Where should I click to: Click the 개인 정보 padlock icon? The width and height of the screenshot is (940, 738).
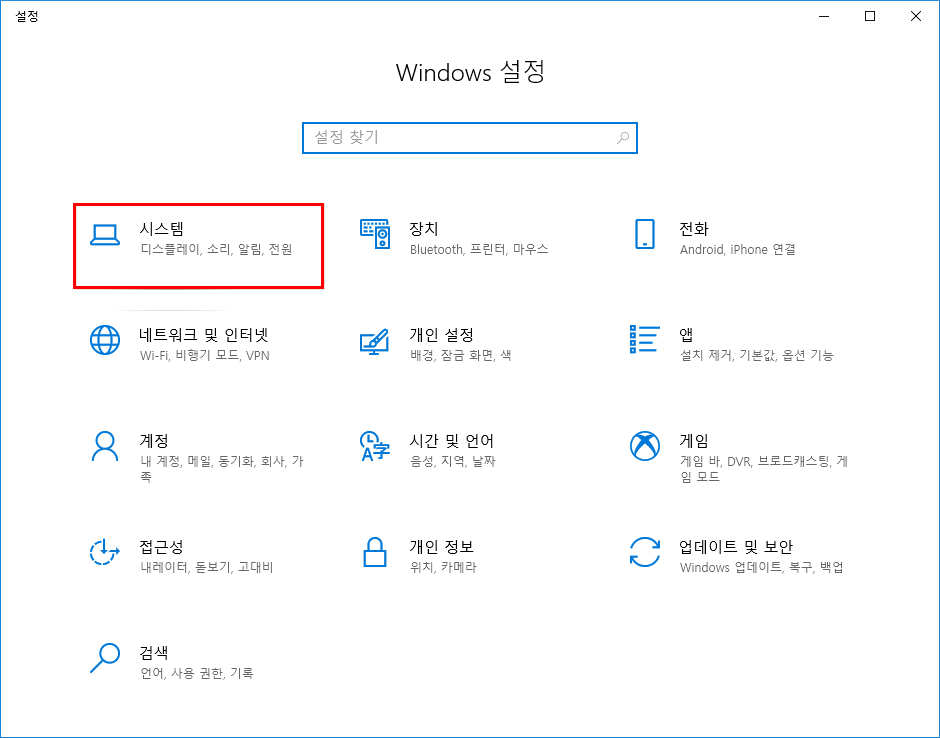375,552
